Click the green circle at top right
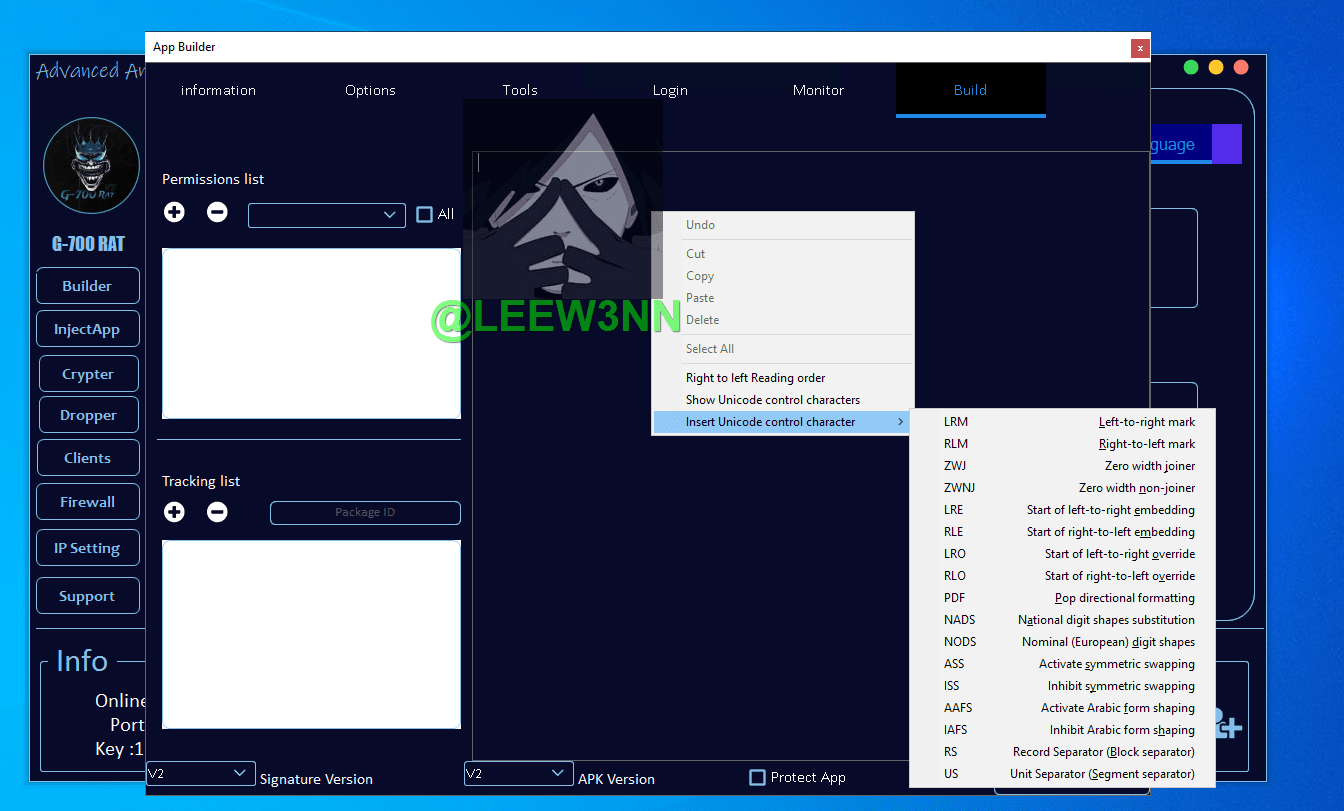1344x811 pixels. pyautogui.click(x=1191, y=67)
